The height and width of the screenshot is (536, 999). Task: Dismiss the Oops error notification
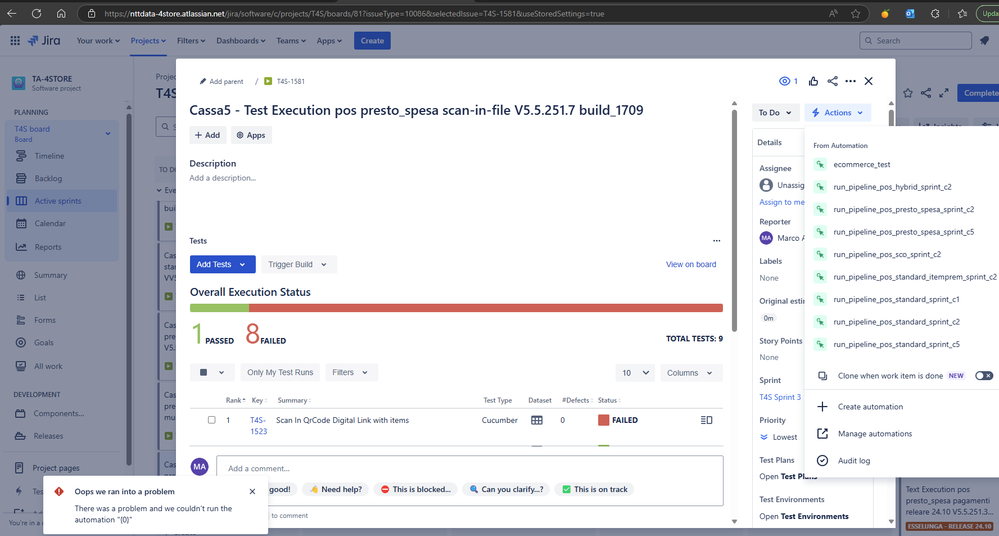(x=252, y=491)
